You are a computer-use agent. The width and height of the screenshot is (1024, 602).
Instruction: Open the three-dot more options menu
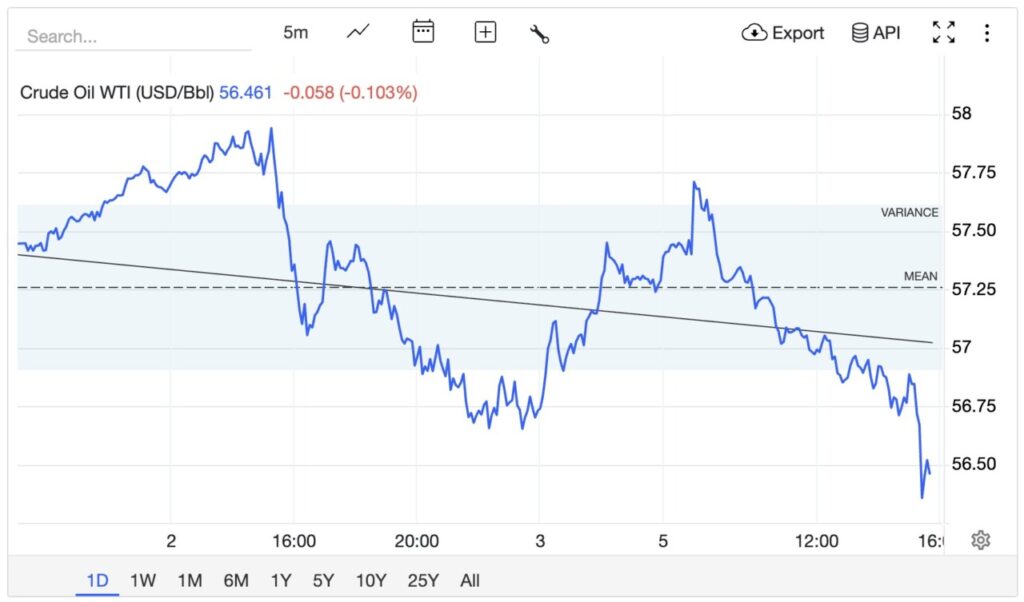click(987, 33)
